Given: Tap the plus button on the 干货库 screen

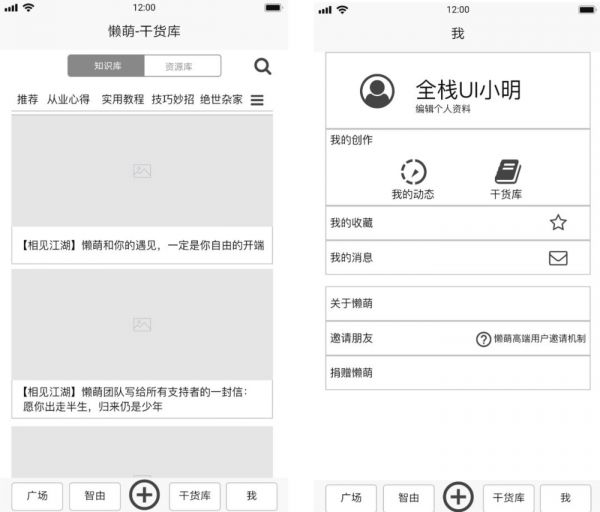Looking at the screenshot, I should (144, 495).
